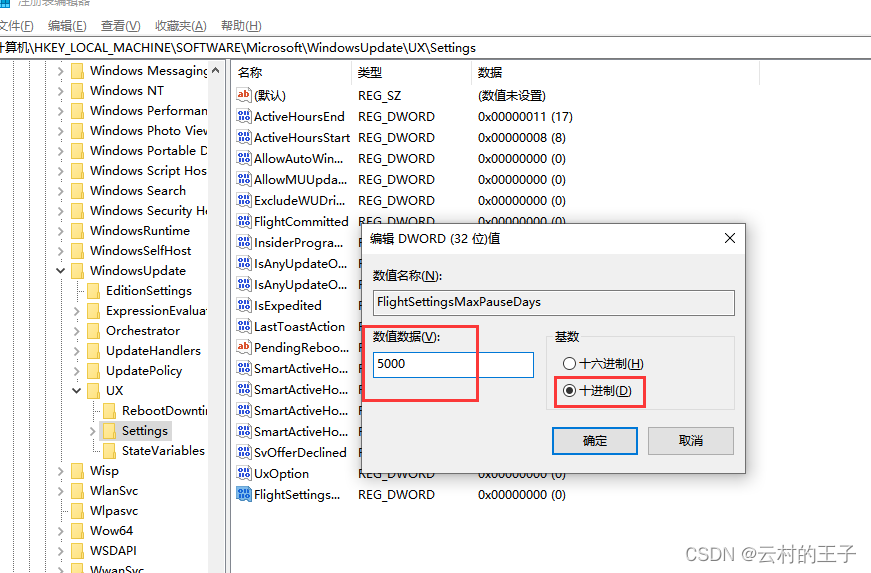This screenshot has height=573, width=871.
Task: Expand the UpdateHandlers tree node
Action: 77,351
